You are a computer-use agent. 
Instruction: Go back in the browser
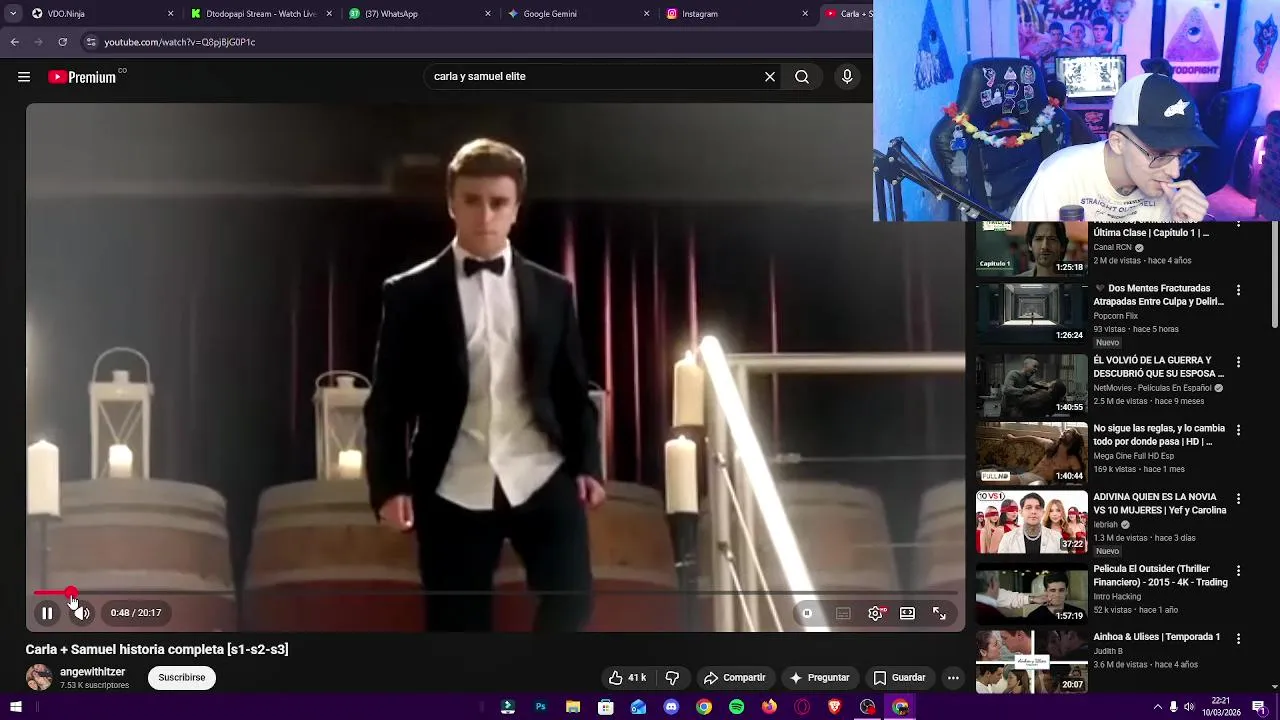click(x=15, y=42)
